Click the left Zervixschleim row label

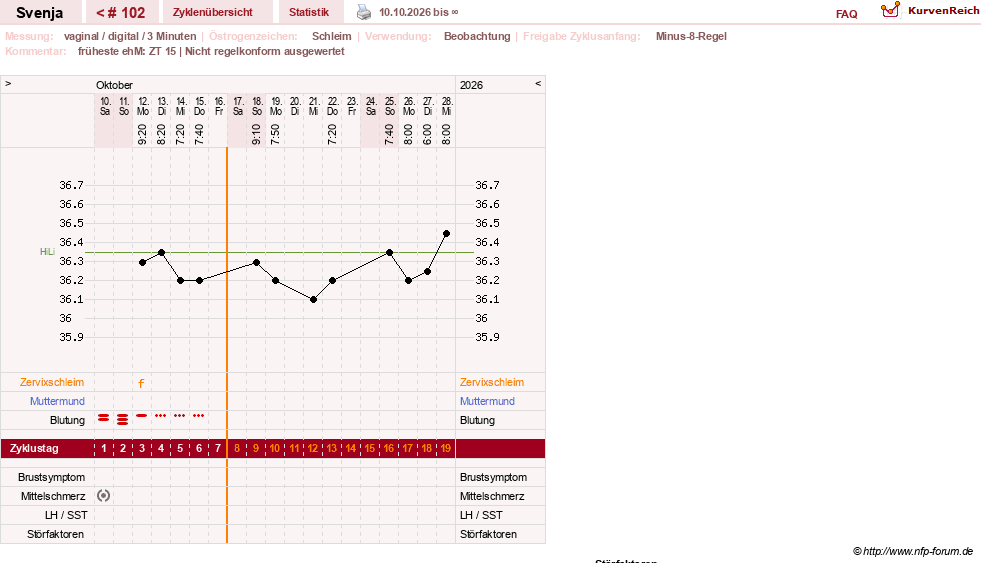pyautogui.click(x=52, y=382)
